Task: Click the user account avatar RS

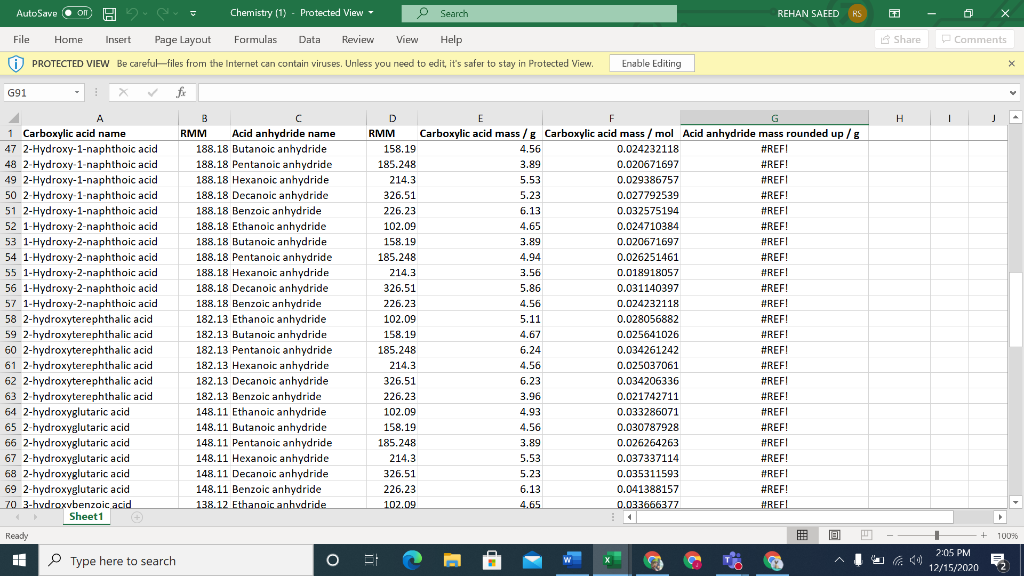Action: click(x=857, y=14)
